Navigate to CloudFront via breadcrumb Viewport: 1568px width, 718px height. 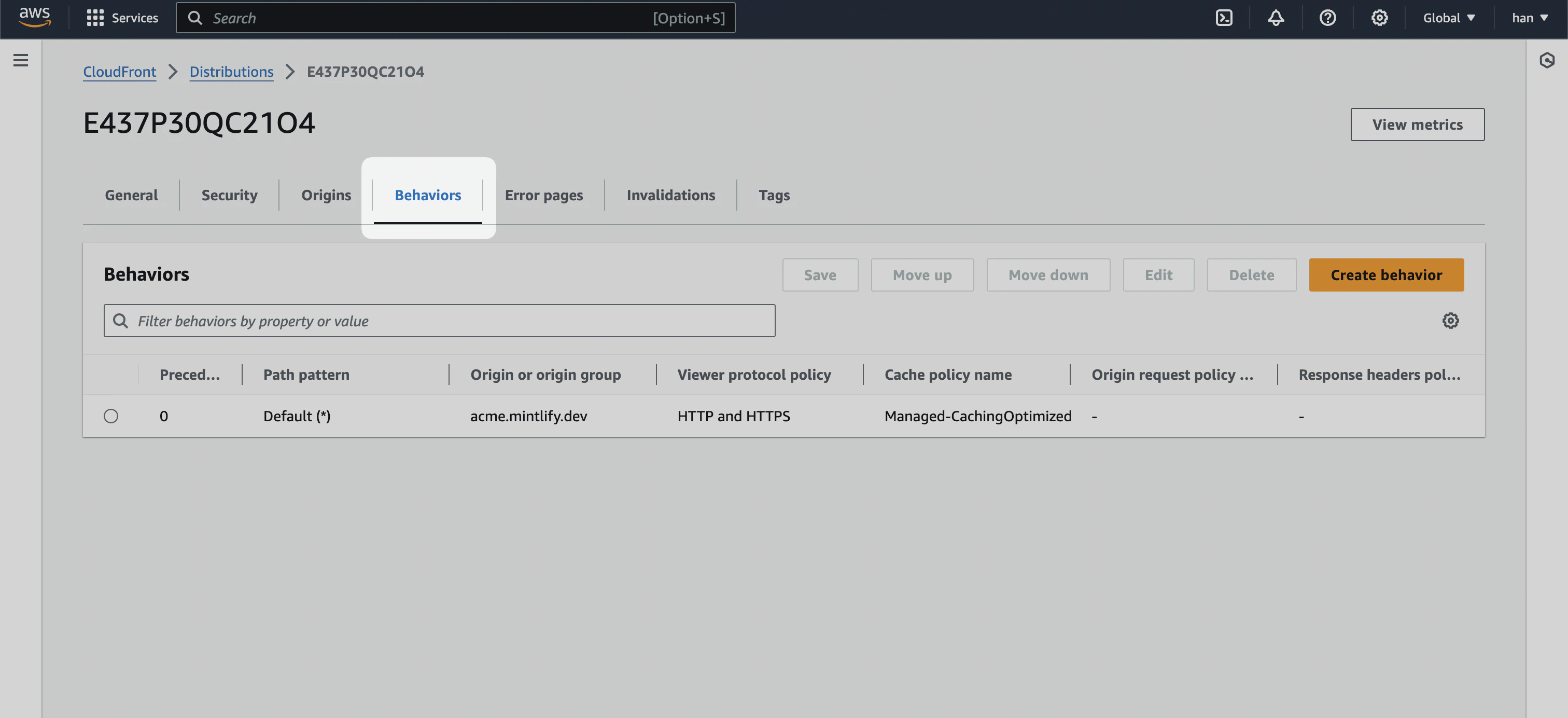119,71
